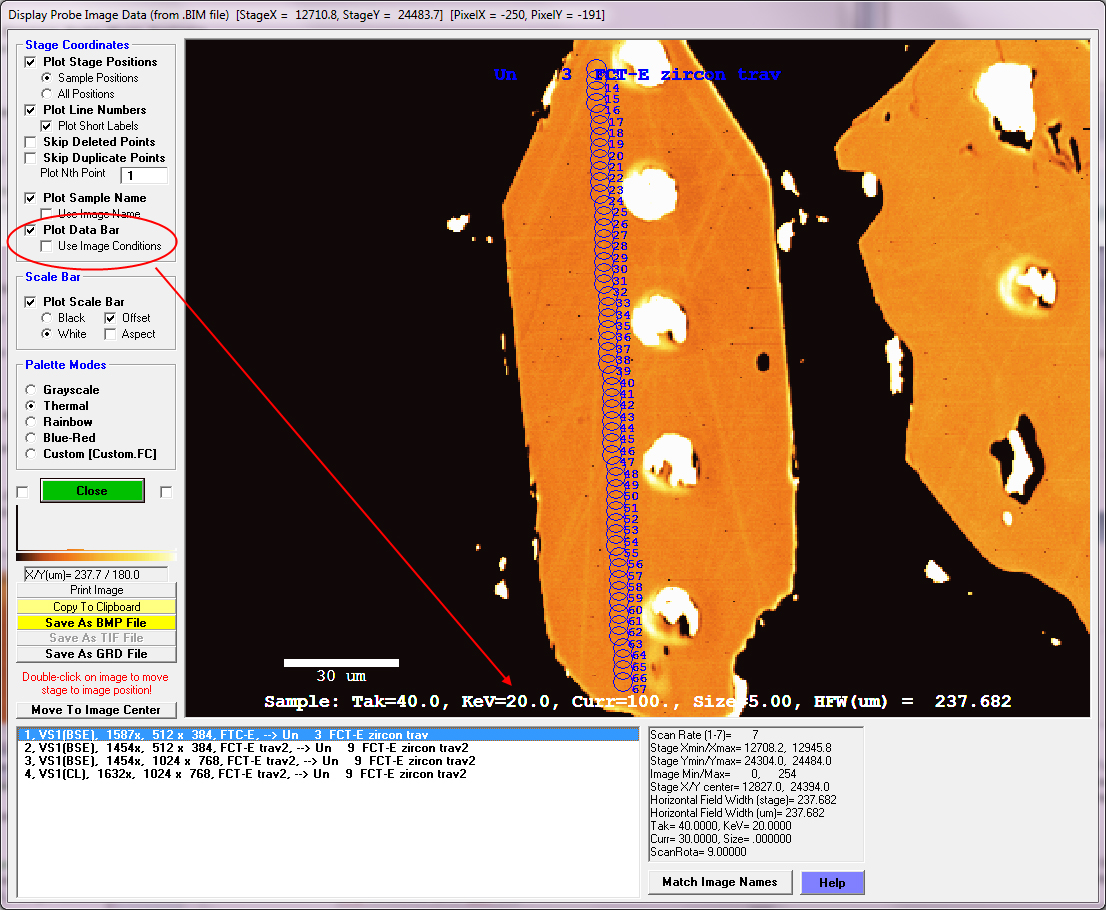Choose the Grayscale palette mode
Screen dimensions: 1106x910
pyautogui.click(x=30, y=390)
